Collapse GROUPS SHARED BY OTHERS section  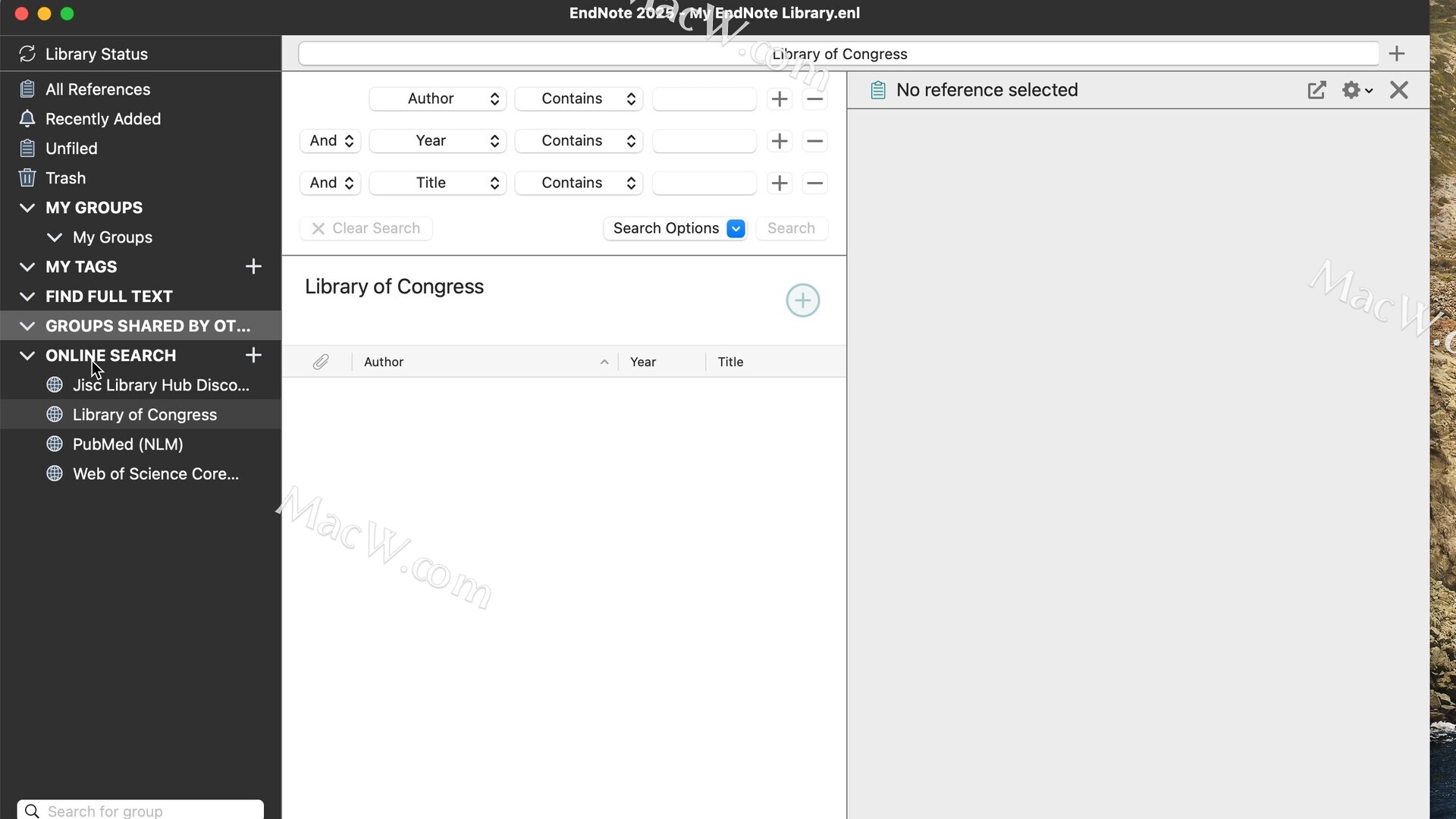point(27,325)
